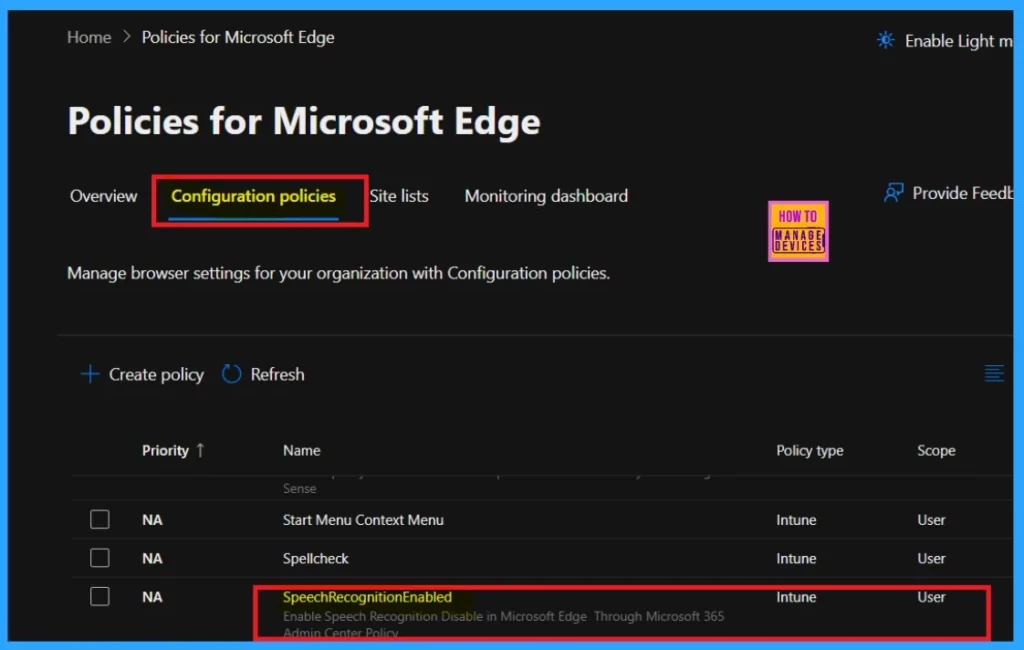Click the Provide Feedback person icon
This screenshot has height=650, width=1024.
coord(893,193)
